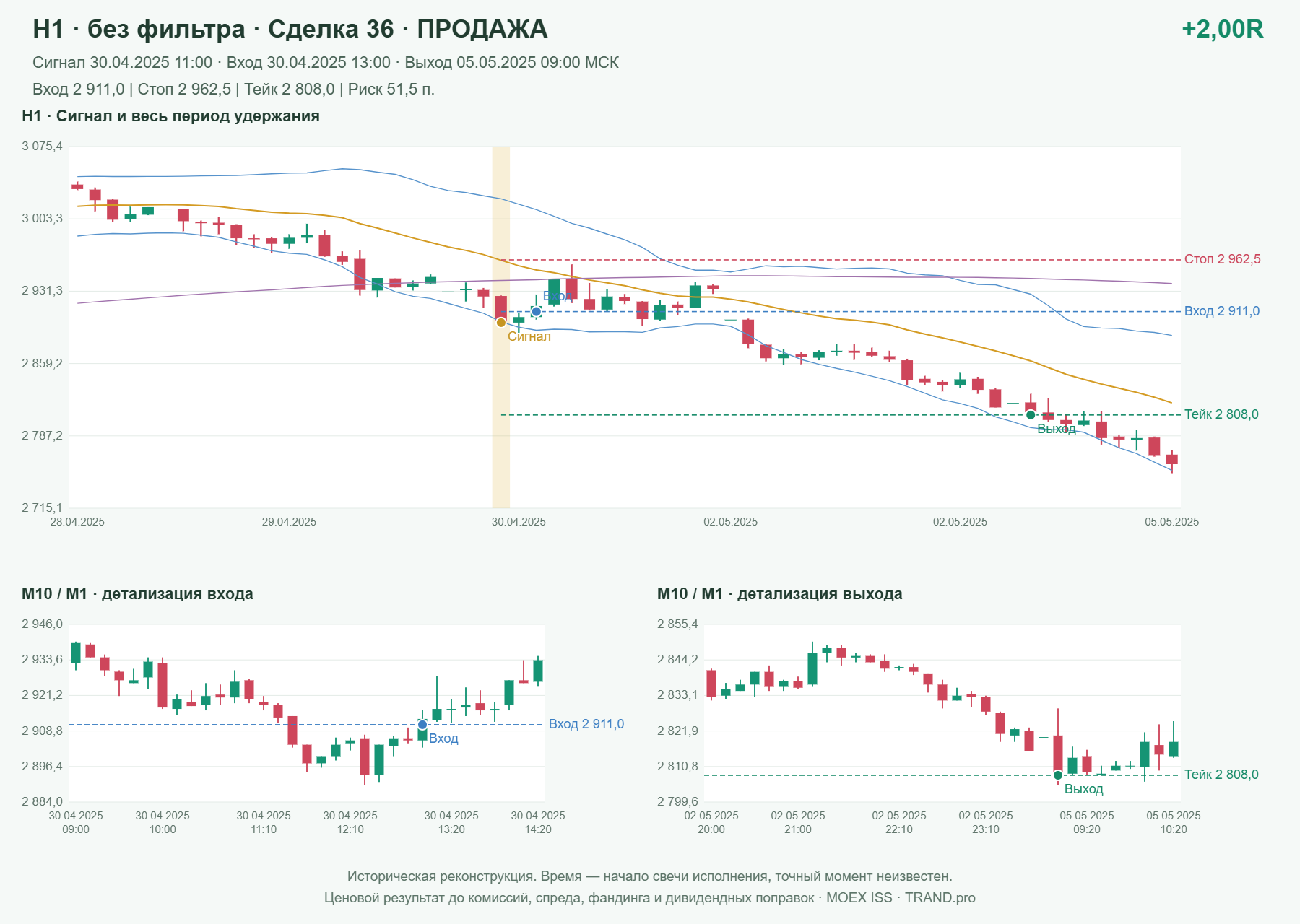Click heading 'M10 / M1 · детализация входа'
Image resolution: width=1300 pixels, height=924 pixels.
(137, 594)
